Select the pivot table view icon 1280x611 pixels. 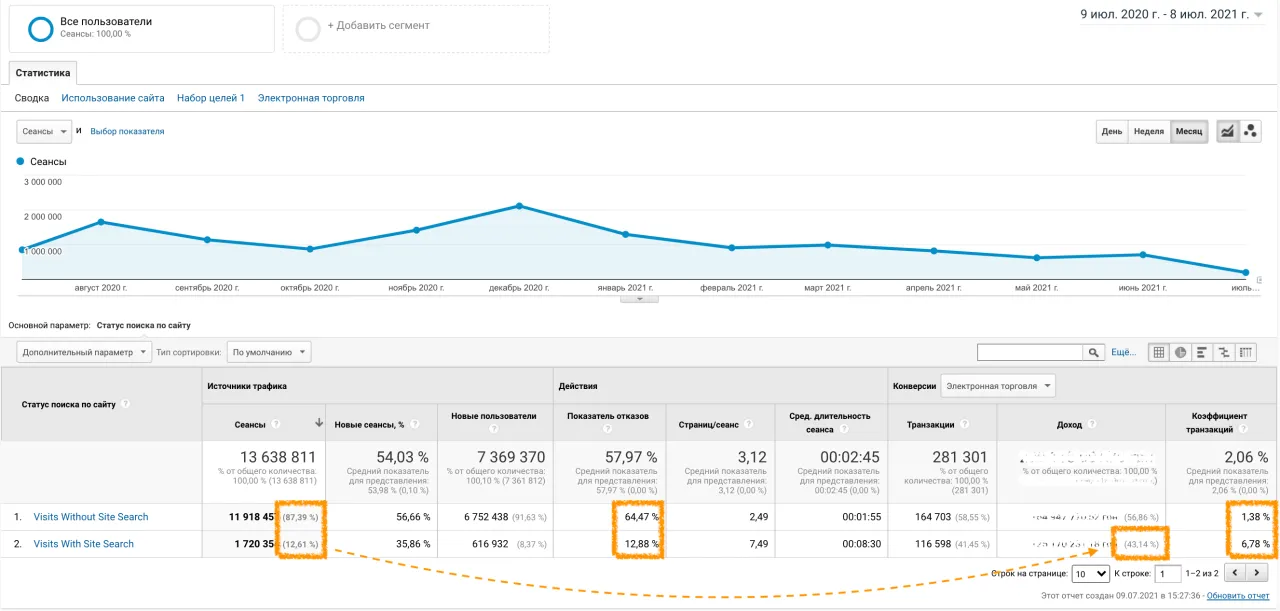point(1246,352)
